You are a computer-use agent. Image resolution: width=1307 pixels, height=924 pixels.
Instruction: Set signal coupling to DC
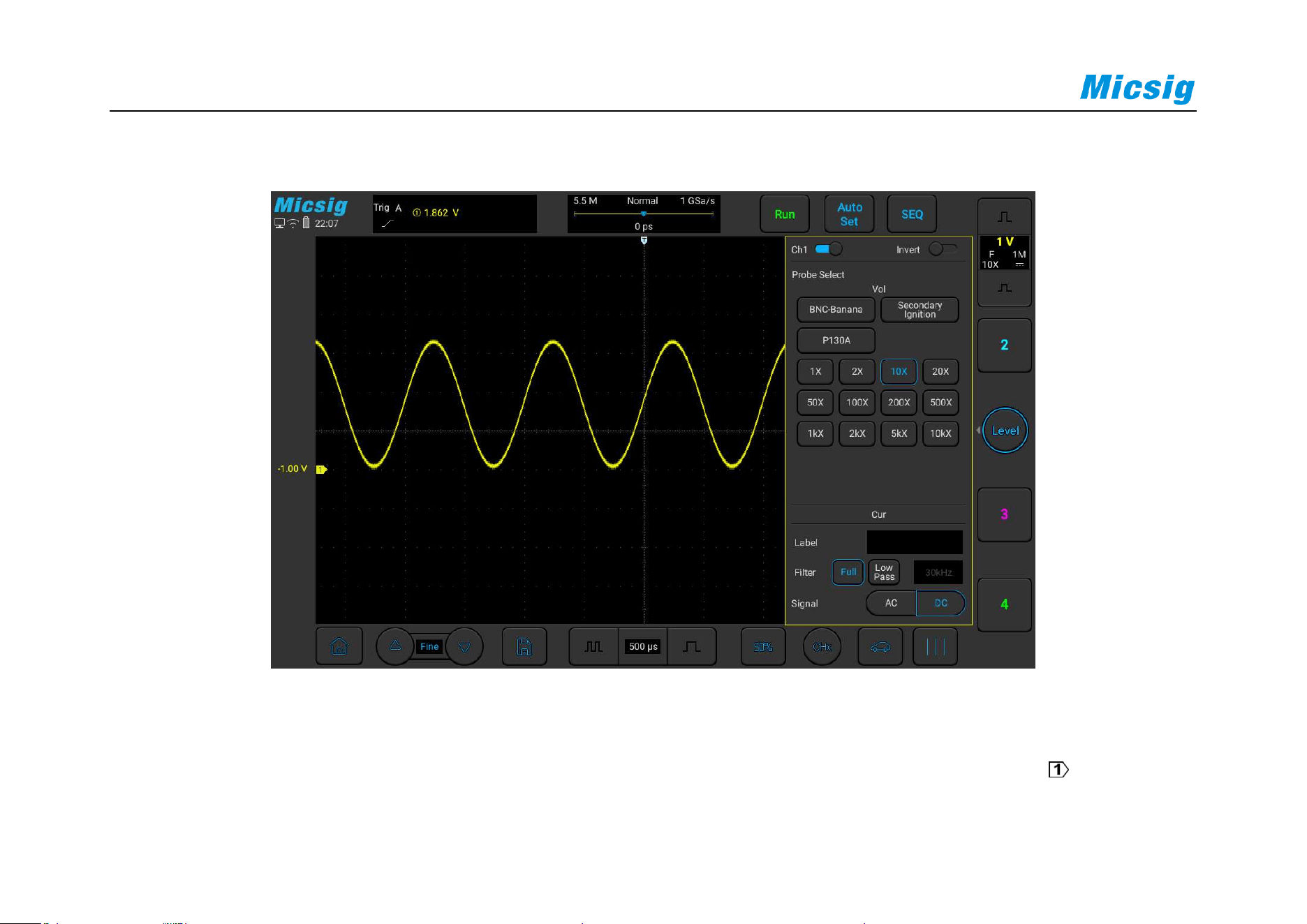pyautogui.click(x=940, y=603)
